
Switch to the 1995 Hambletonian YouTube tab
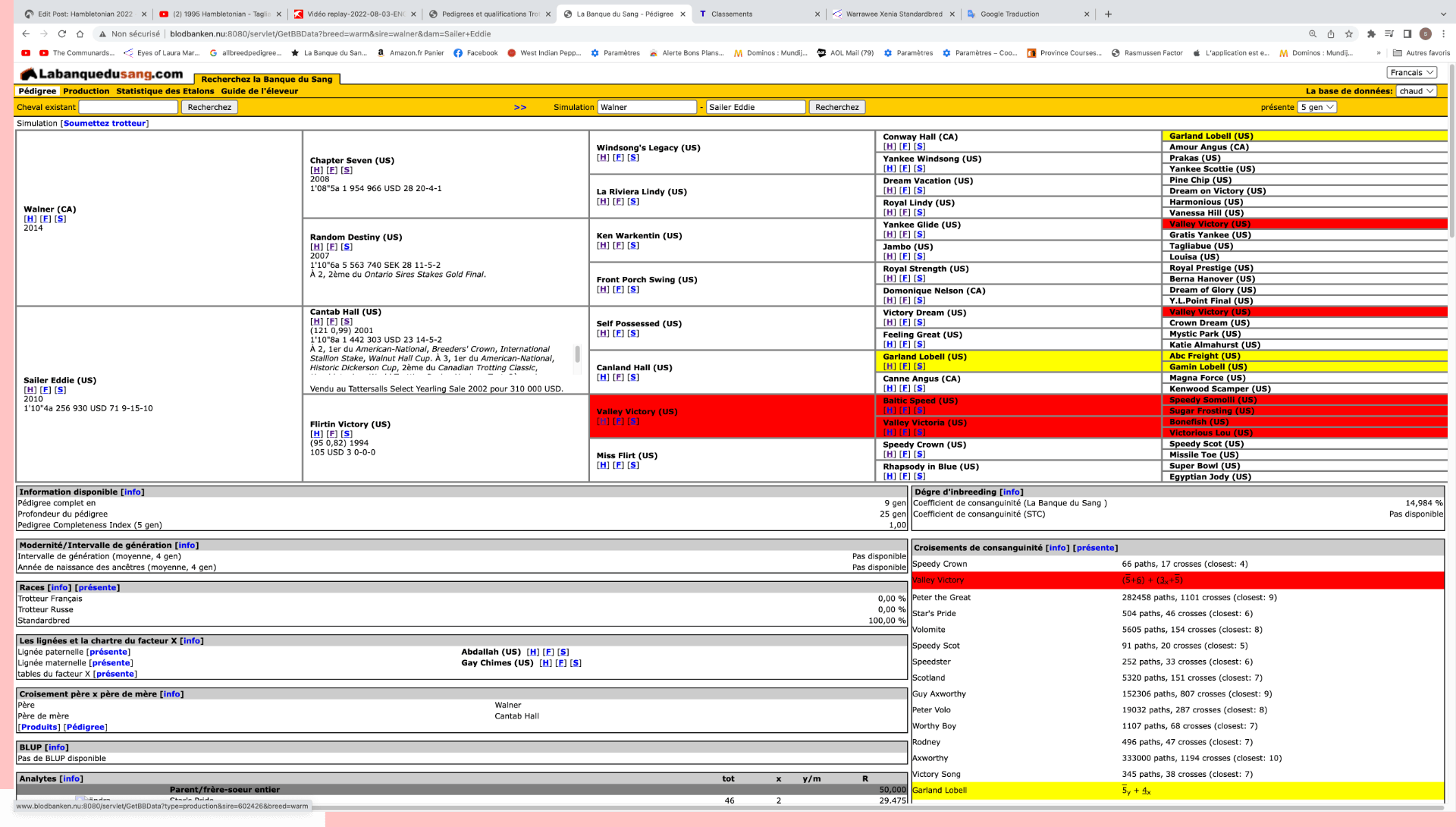click(220, 14)
